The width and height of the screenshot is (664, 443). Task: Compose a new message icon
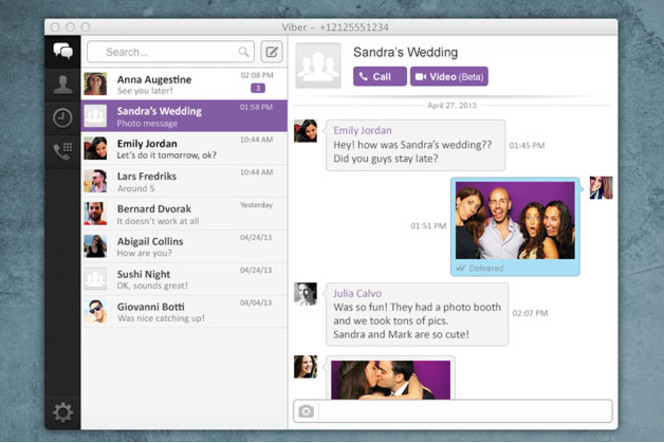(x=272, y=52)
